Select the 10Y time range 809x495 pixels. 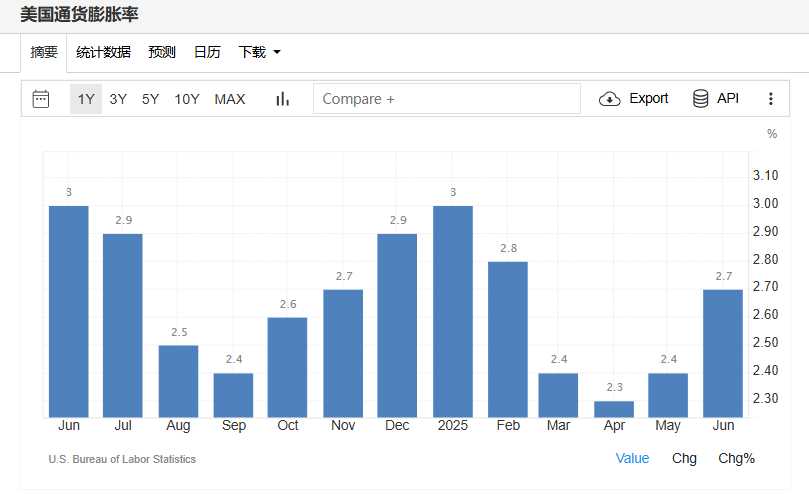[x=187, y=99]
